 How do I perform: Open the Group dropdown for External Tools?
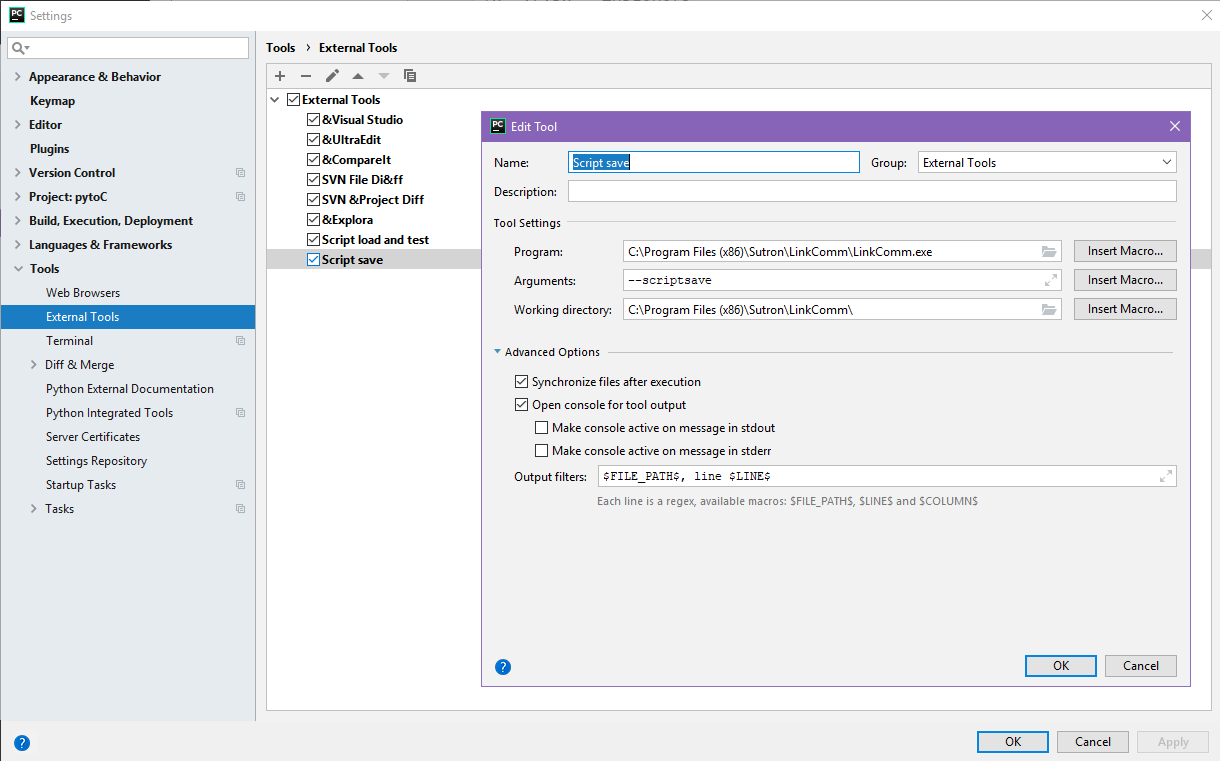(1047, 162)
